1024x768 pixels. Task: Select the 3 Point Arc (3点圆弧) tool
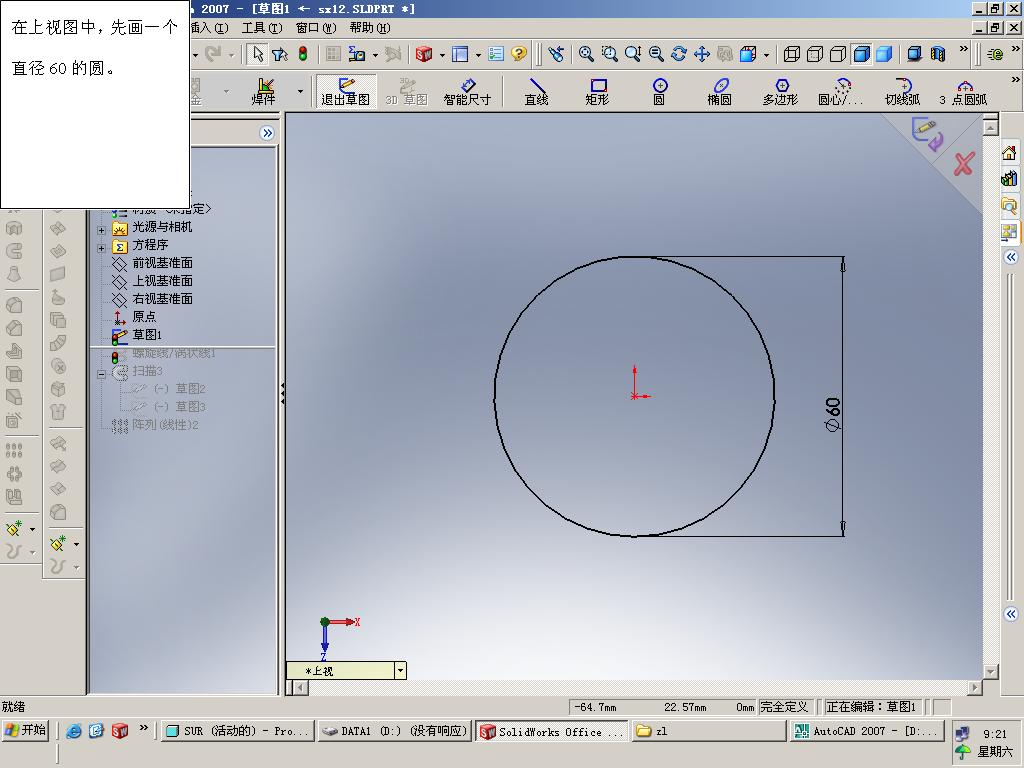963,91
